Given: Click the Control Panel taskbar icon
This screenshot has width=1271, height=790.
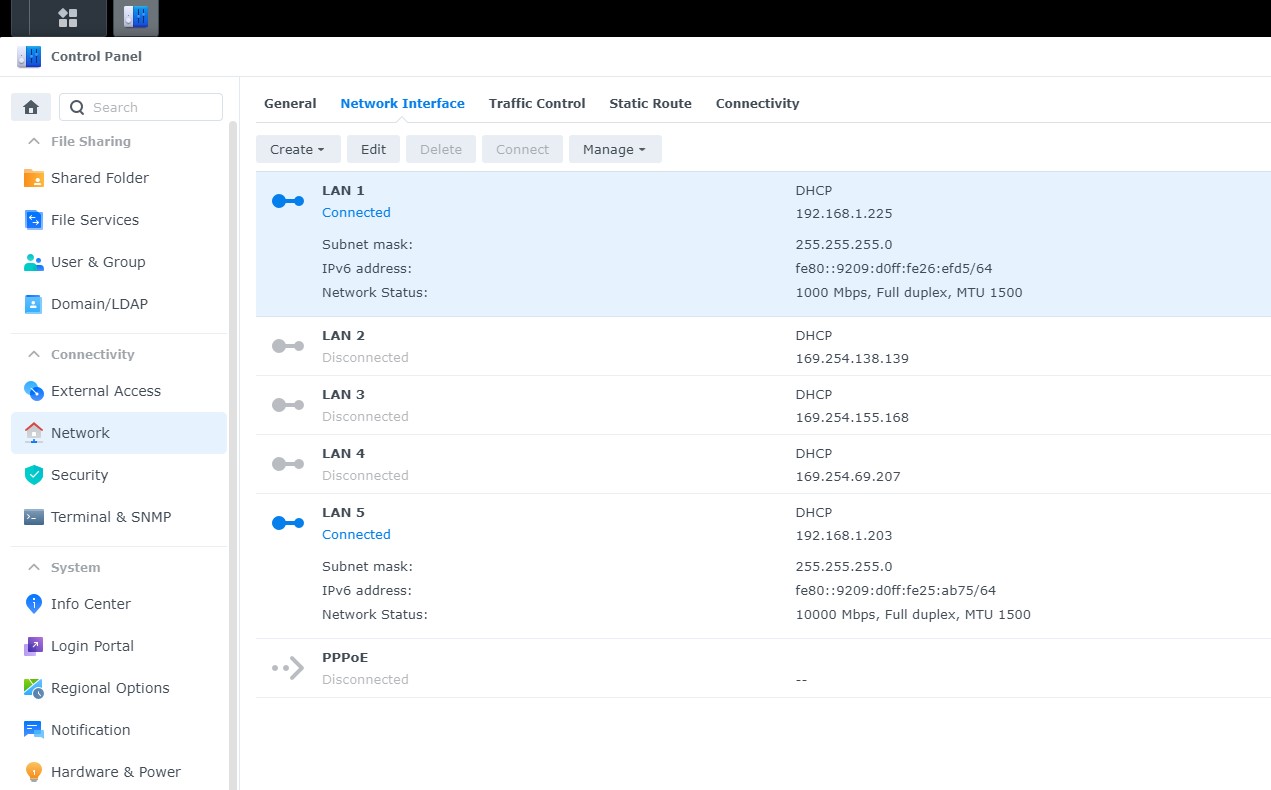Looking at the screenshot, I should coord(135,18).
